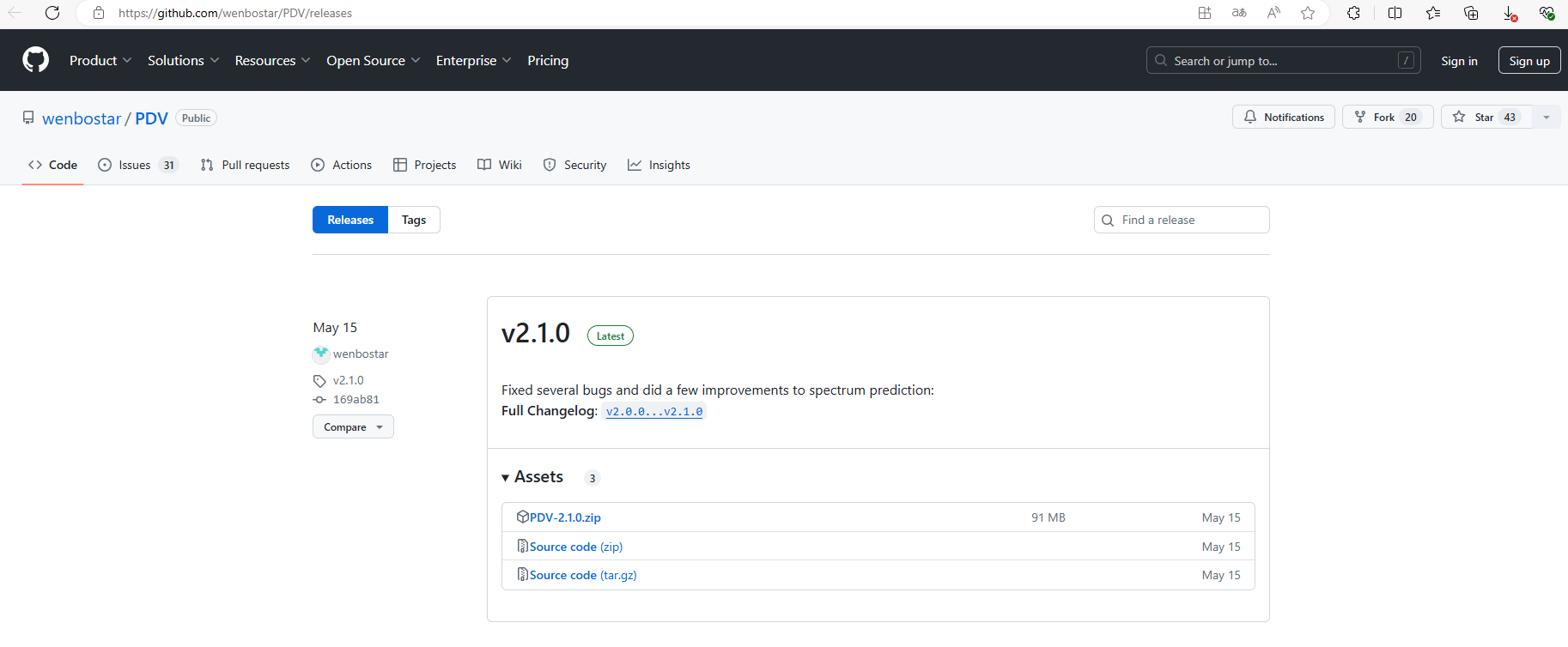Open star lists dropdown arrow

point(1547,118)
